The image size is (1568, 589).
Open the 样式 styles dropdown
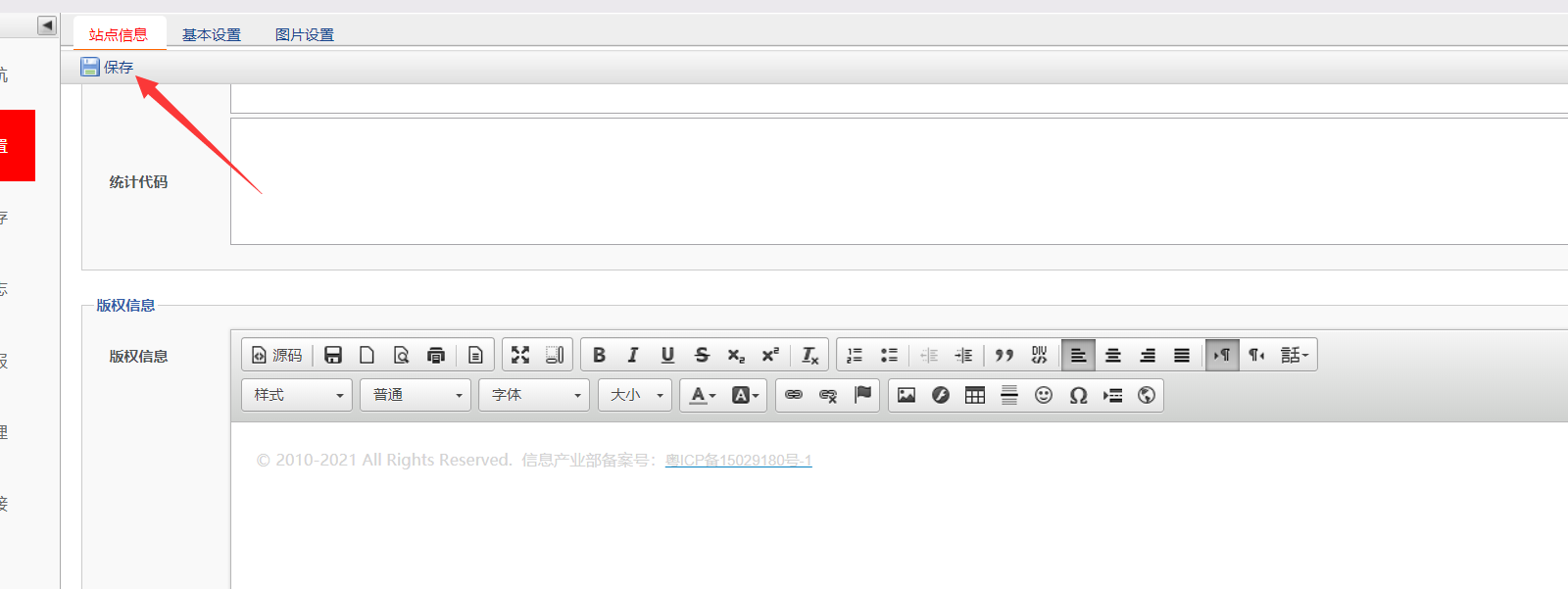(297, 395)
